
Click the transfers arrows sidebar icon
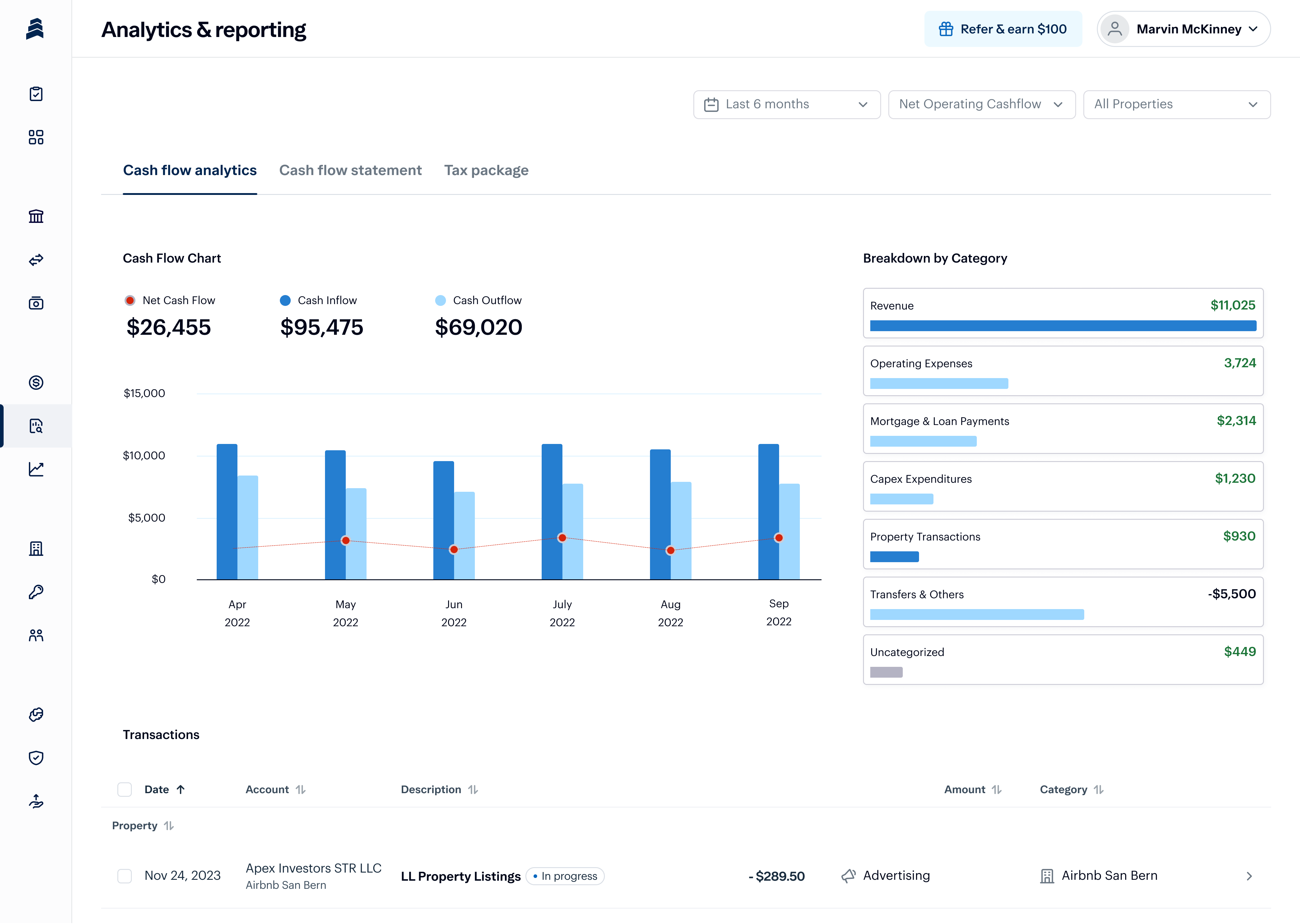click(x=36, y=260)
